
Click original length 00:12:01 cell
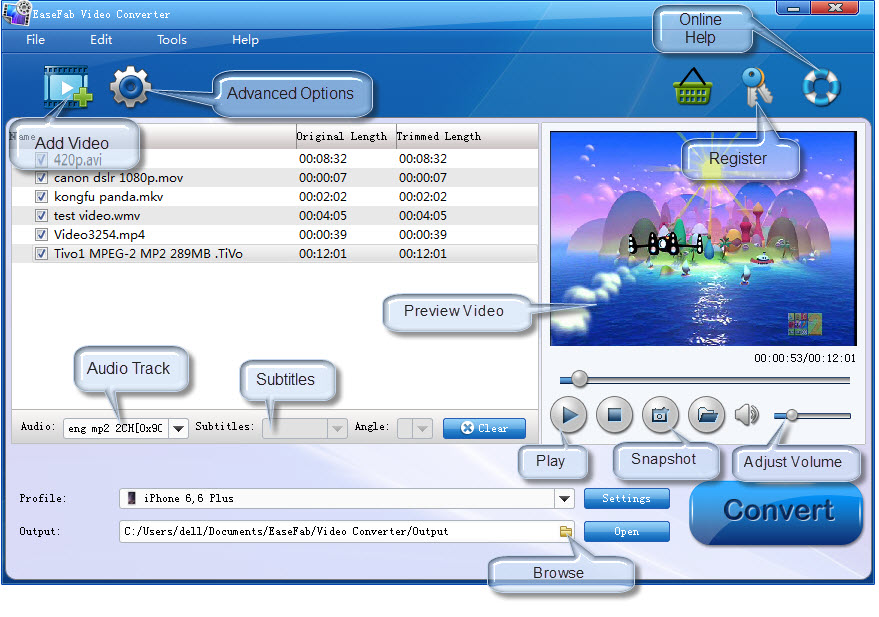point(323,253)
